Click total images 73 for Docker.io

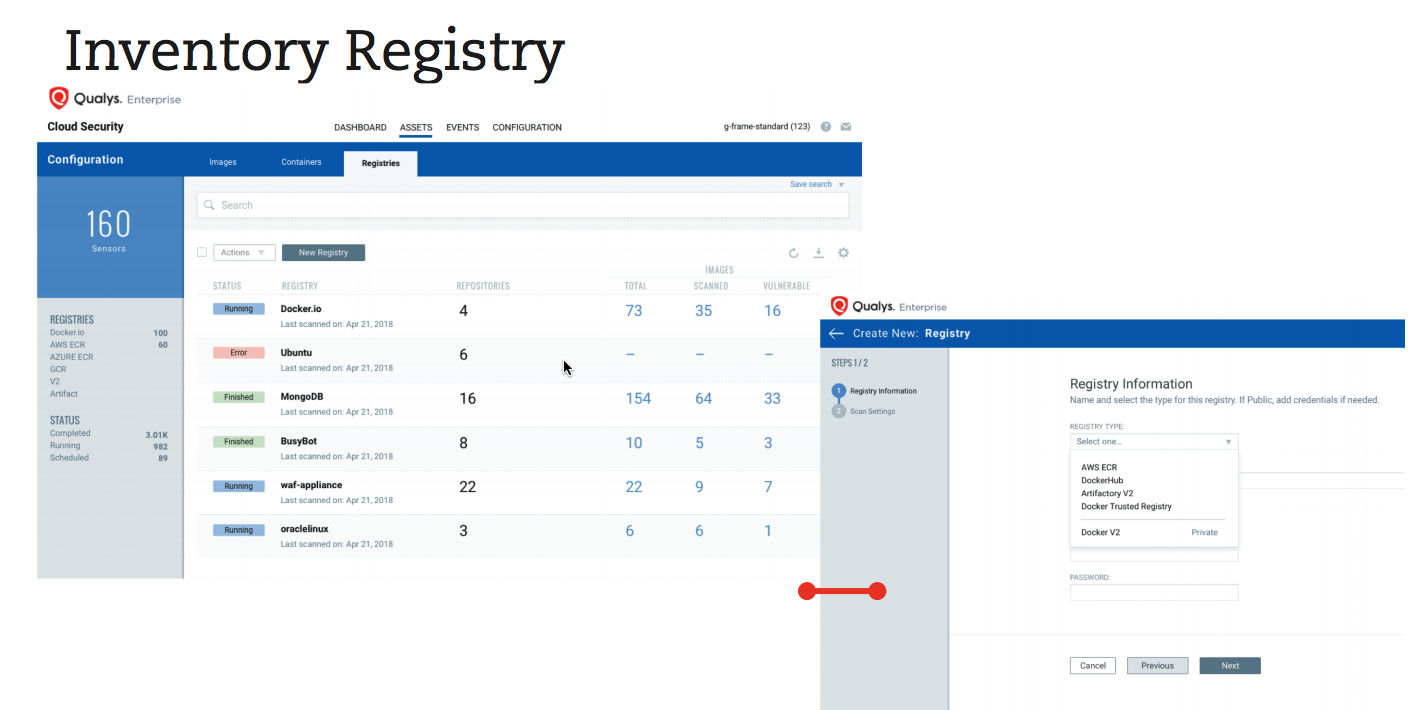634,311
